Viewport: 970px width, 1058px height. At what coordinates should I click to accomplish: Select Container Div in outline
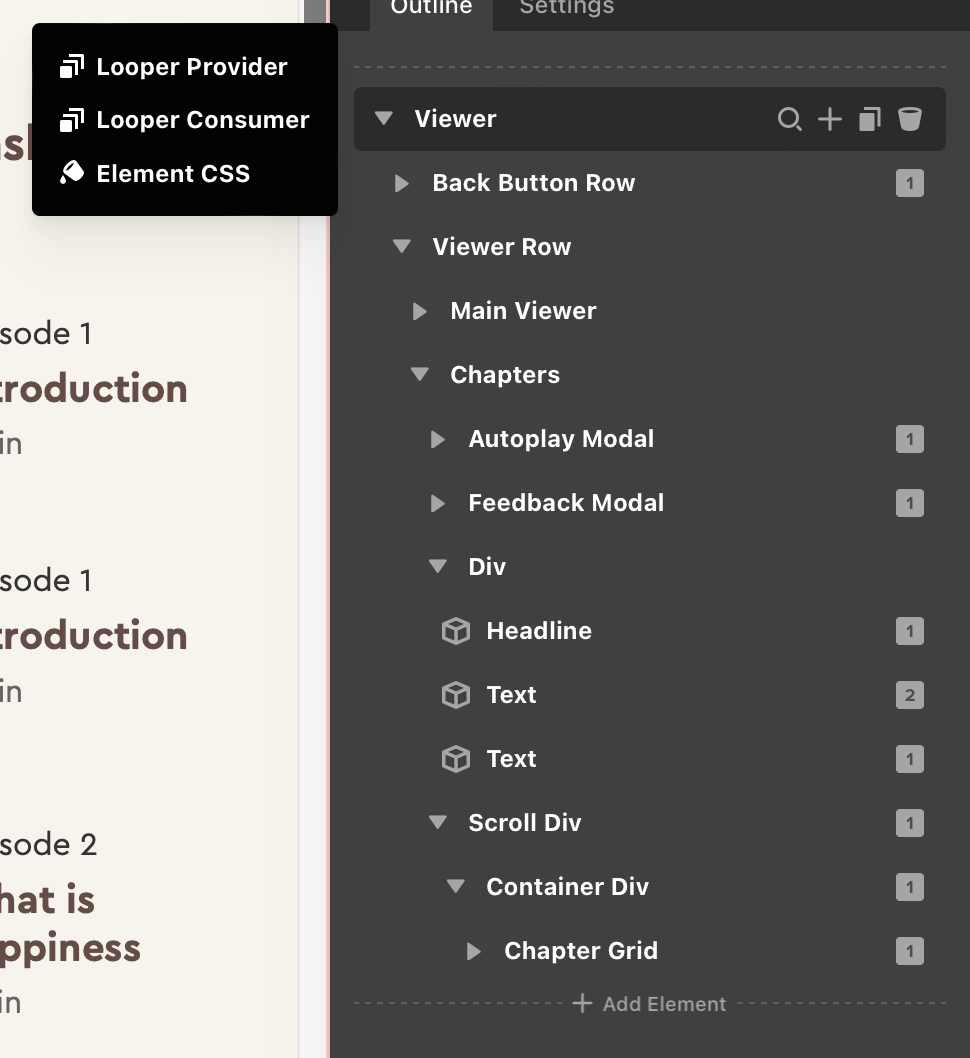[567, 887]
